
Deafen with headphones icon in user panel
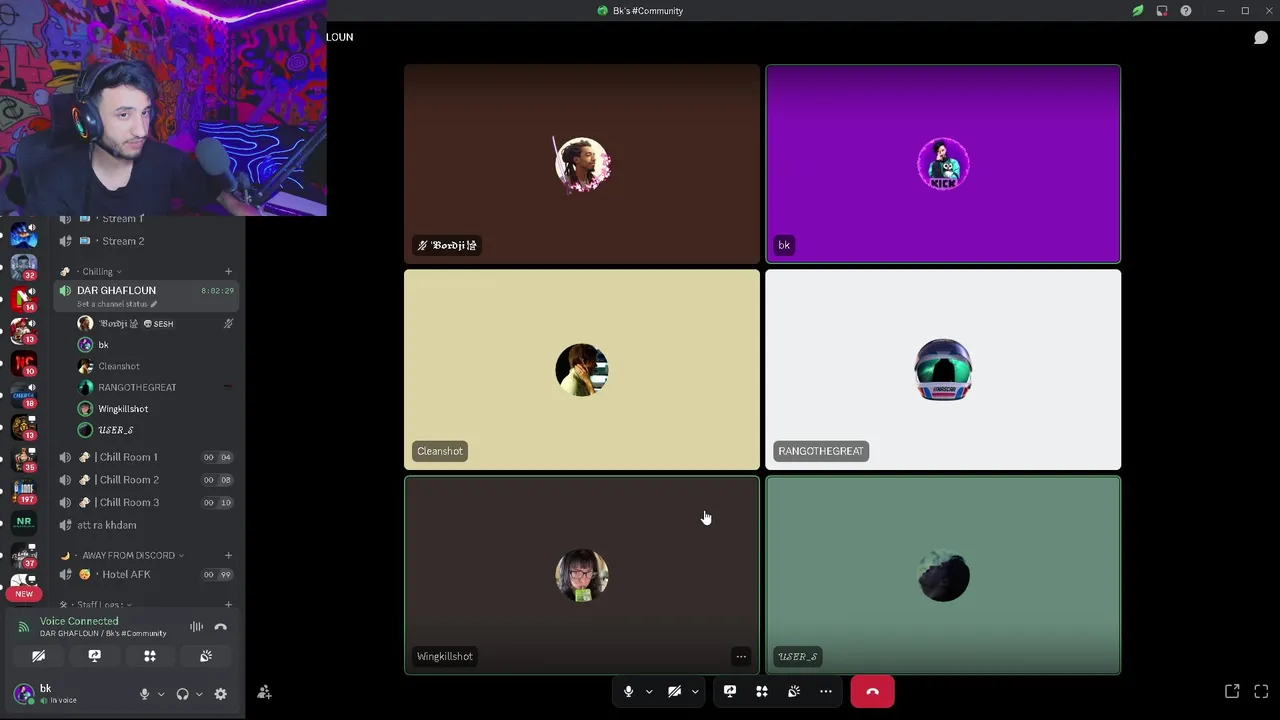[x=182, y=694]
